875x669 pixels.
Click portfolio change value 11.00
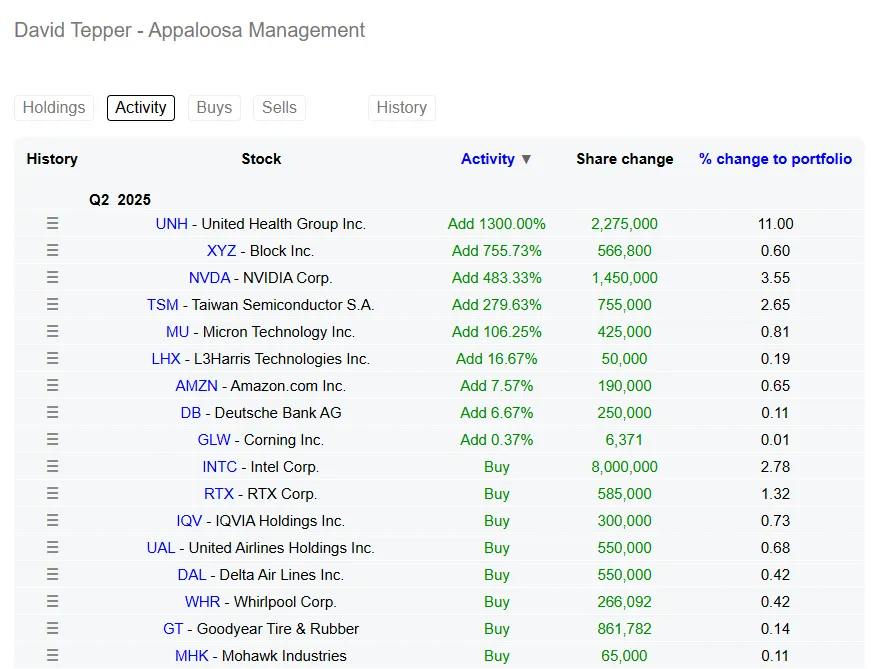coord(775,224)
